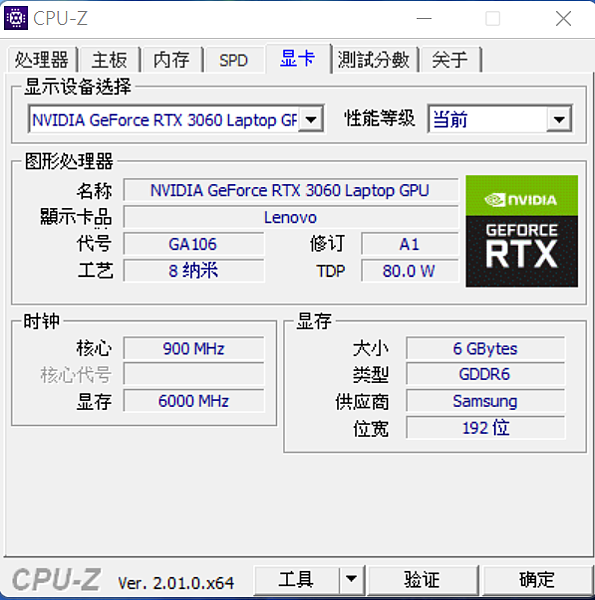Open the 測試分數 tab
The image size is (595, 600).
pos(374,60)
